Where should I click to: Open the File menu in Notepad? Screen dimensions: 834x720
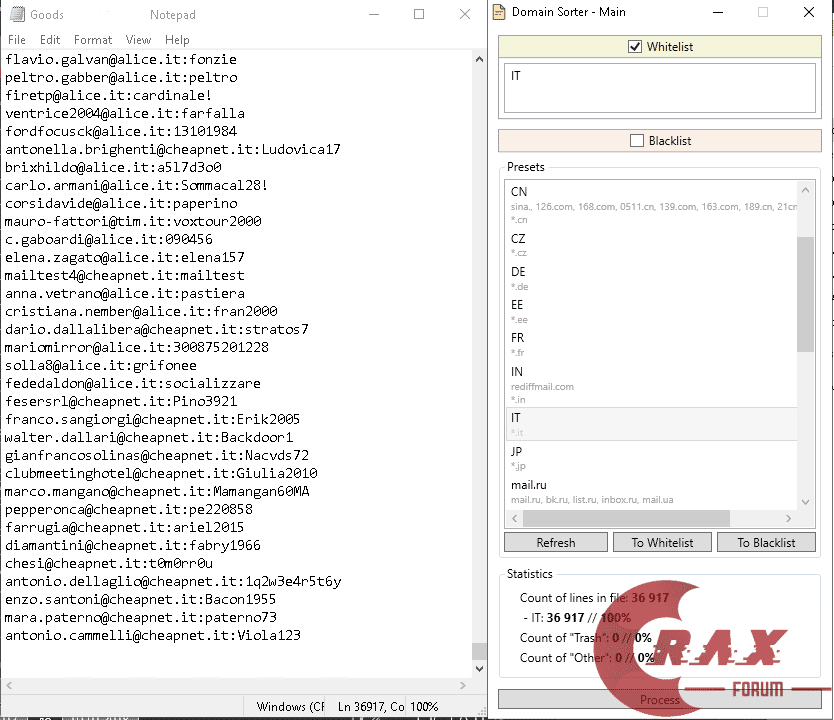[x=16, y=39]
